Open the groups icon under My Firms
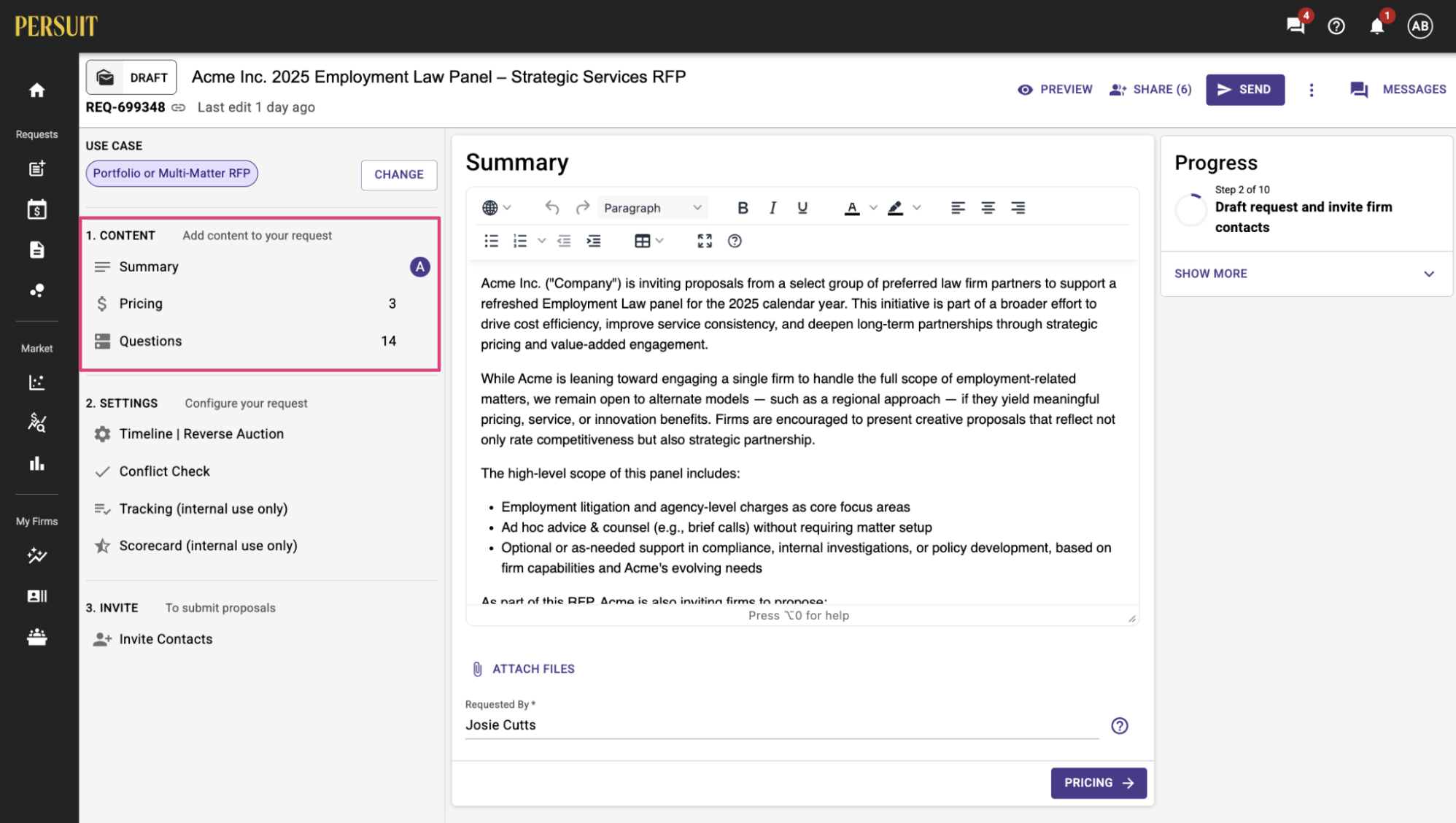Viewport: 1456px width, 823px height. (x=37, y=637)
